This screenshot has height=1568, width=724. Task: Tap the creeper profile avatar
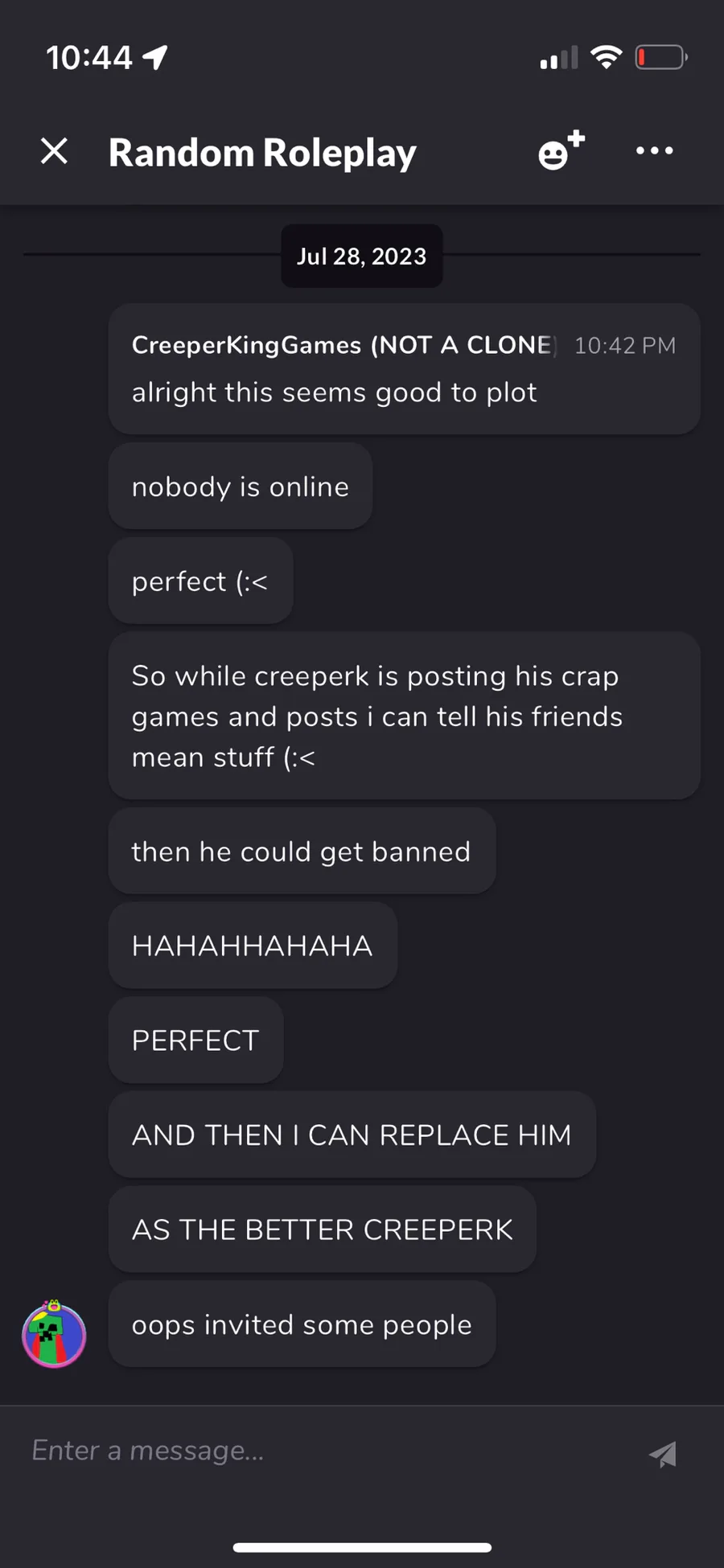(x=54, y=1334)
